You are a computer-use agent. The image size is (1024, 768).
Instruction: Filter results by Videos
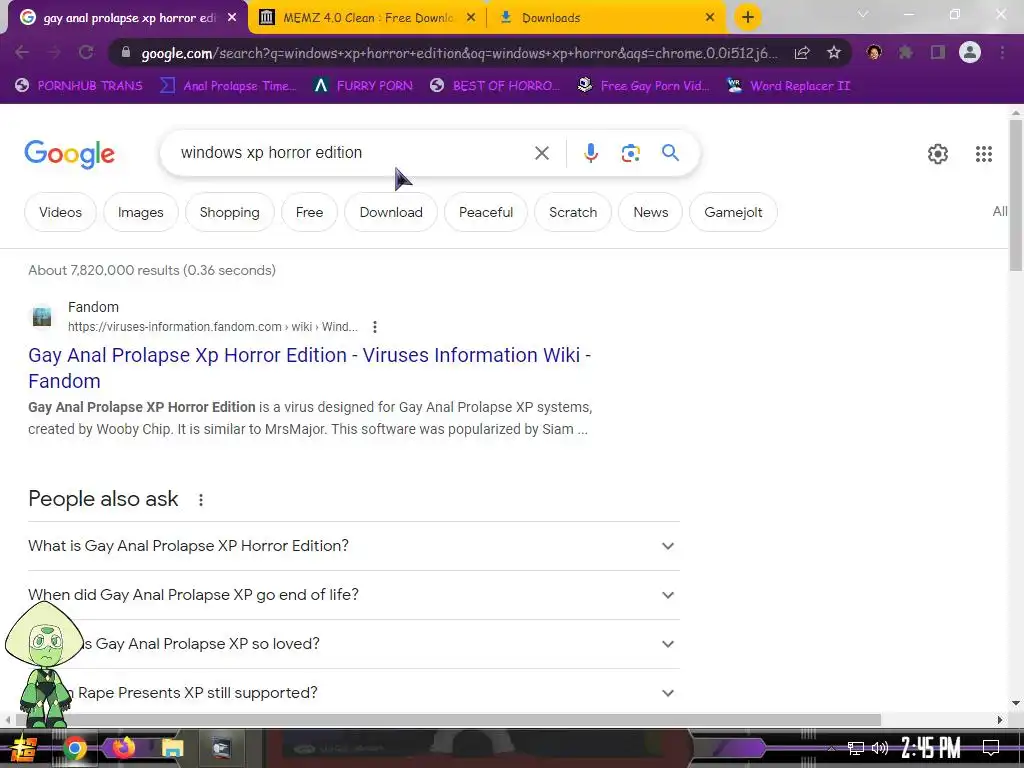[60, 212]
